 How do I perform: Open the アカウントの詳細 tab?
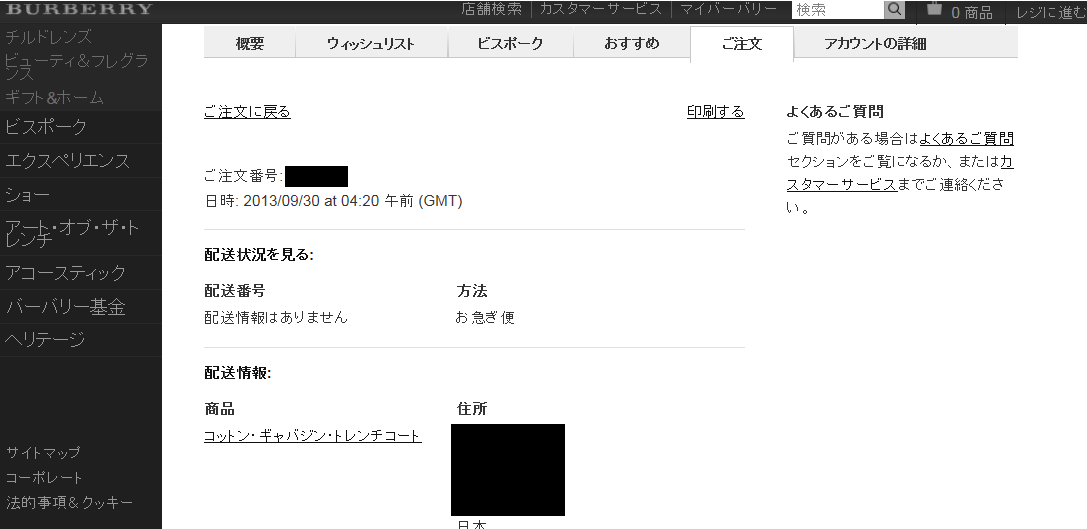(x=874, y=44)
